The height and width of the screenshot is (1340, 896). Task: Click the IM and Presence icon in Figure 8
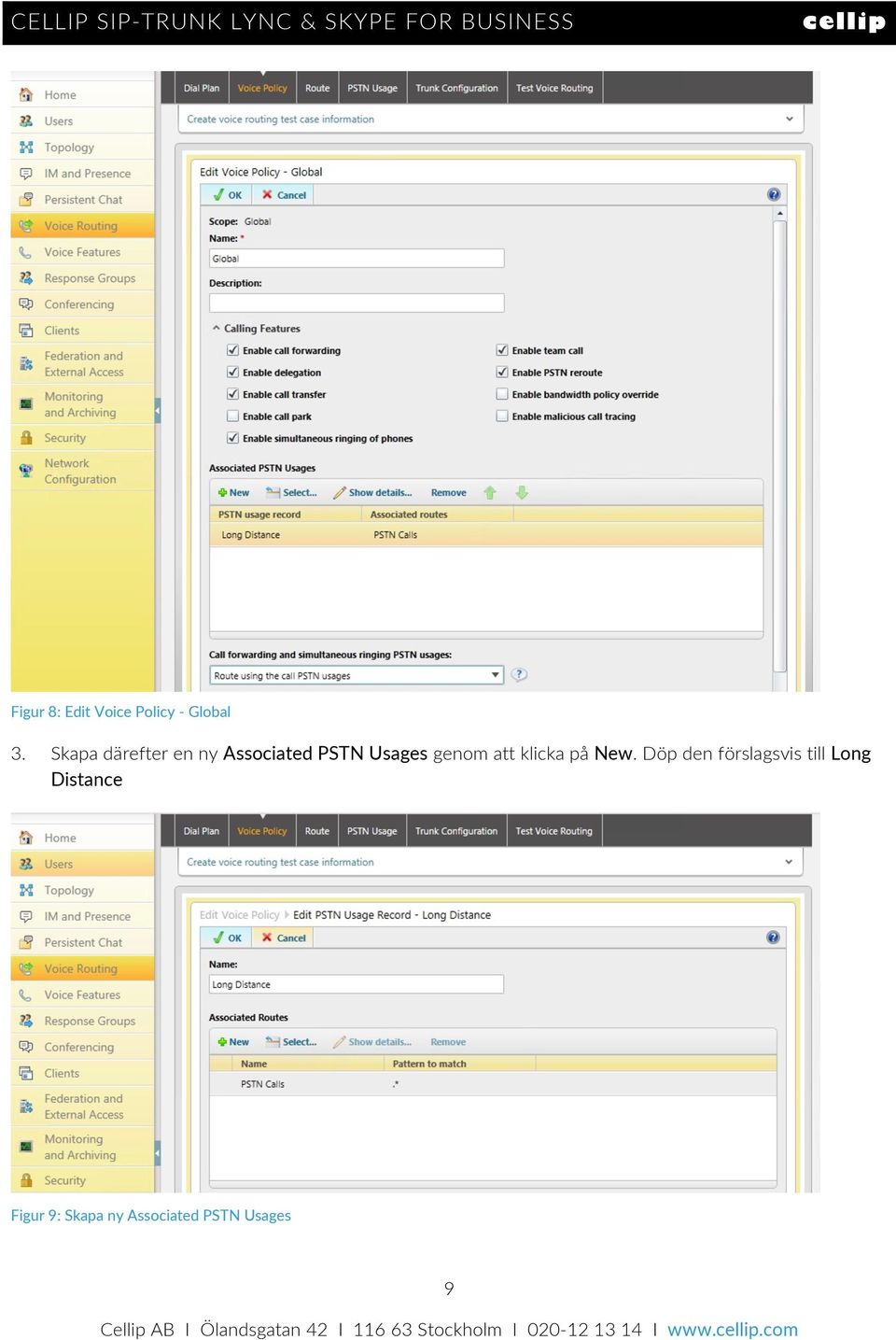coord(26,173)
